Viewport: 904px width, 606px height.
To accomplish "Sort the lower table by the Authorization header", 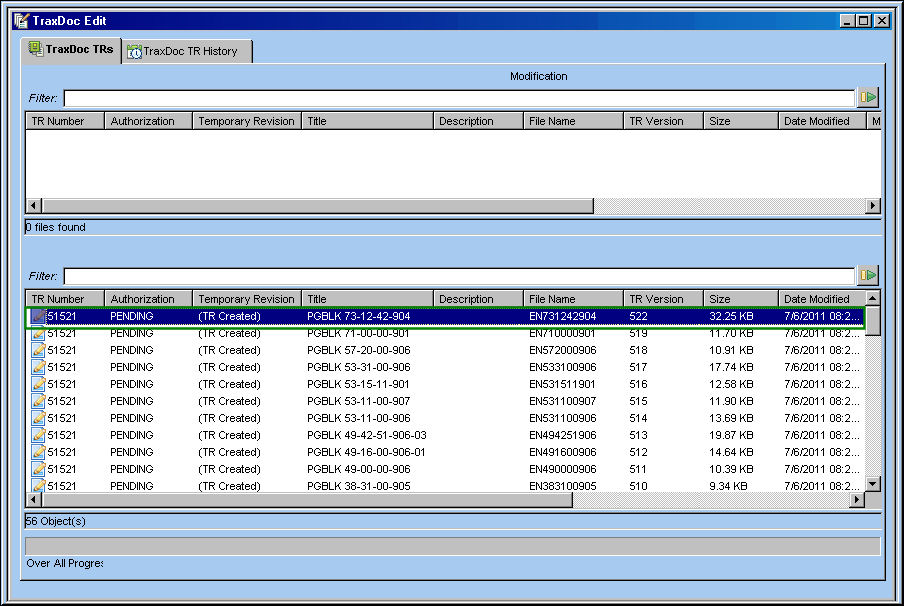I will (148, 299).
